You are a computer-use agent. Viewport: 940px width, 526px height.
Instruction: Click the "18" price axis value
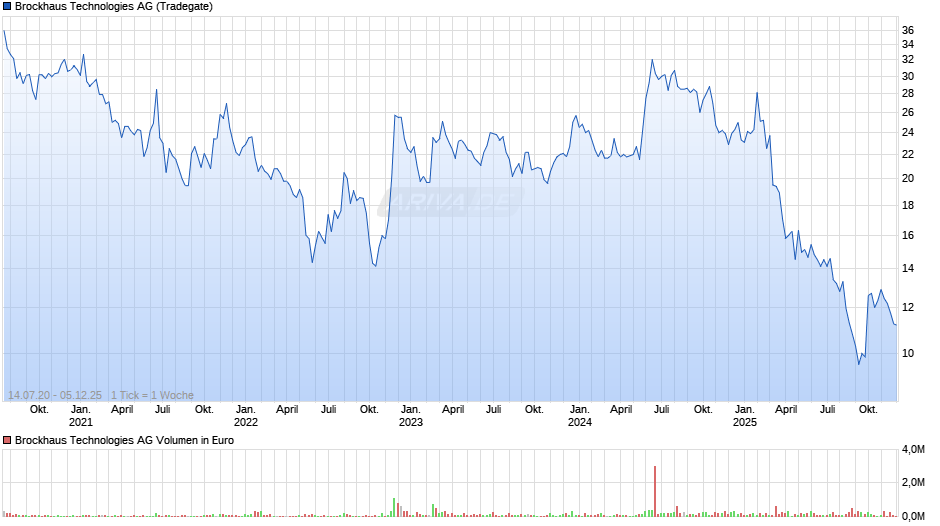point(908,205)
